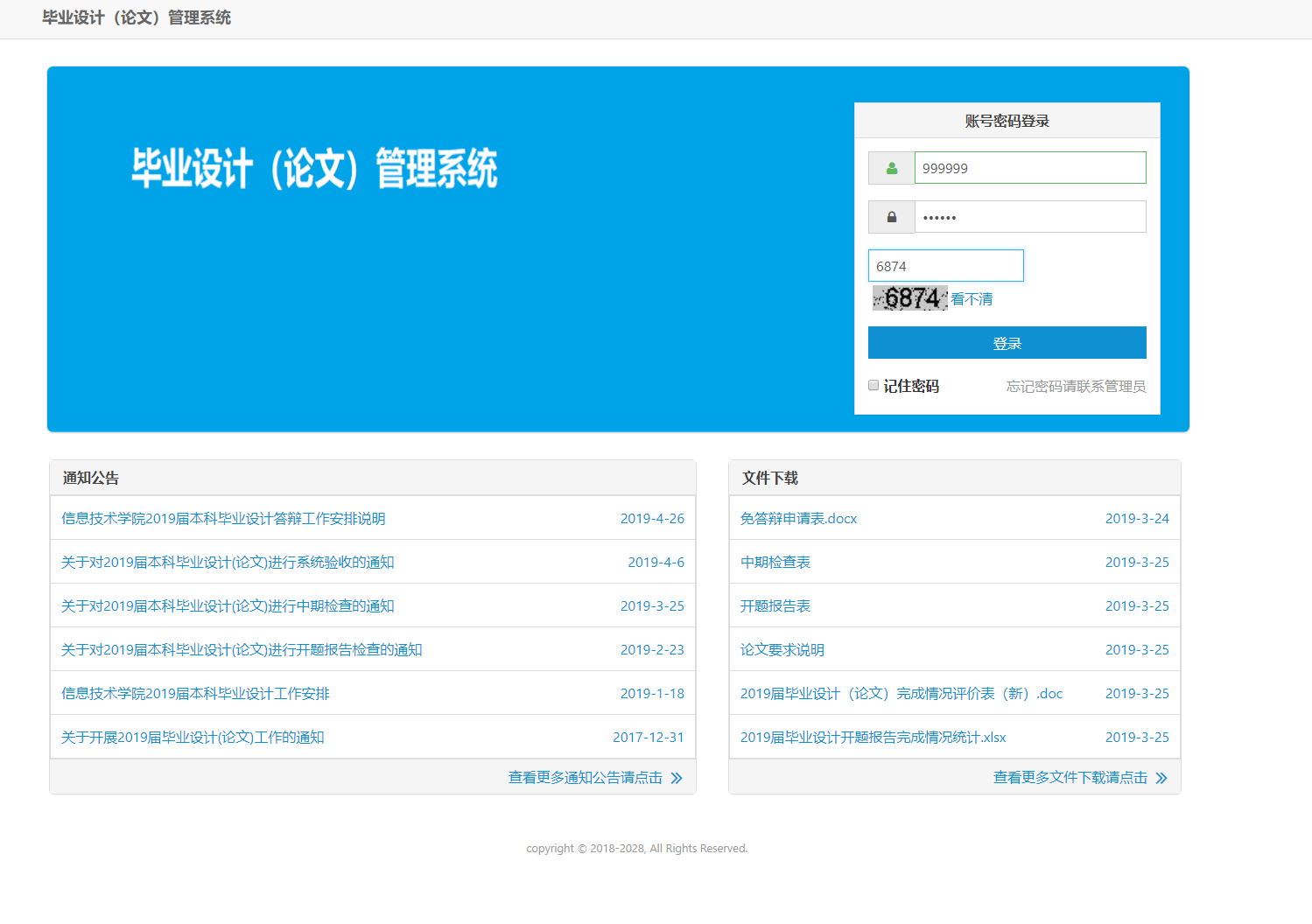
Task: Open notice 关于开展2019届毕业设计(论文)工作的通知
Action: point(192,737)
